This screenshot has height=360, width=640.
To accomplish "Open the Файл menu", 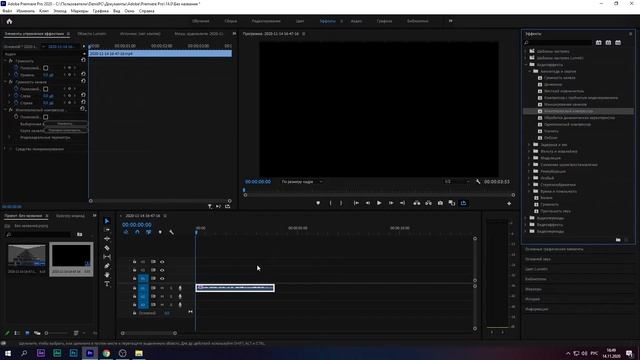I will click(7, 11).
